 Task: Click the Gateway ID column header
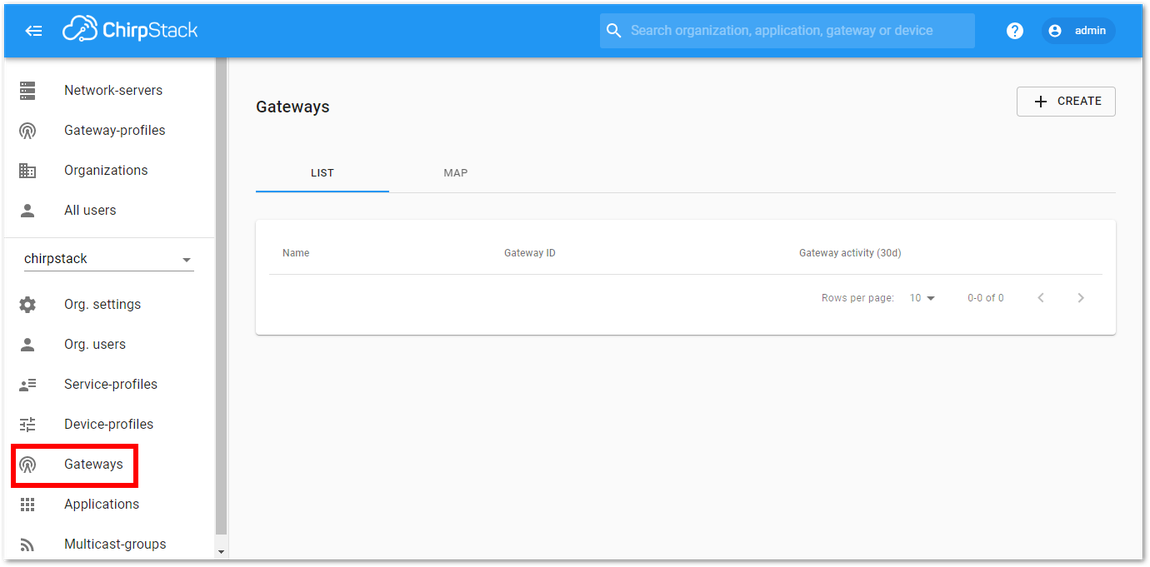point(530,253)
